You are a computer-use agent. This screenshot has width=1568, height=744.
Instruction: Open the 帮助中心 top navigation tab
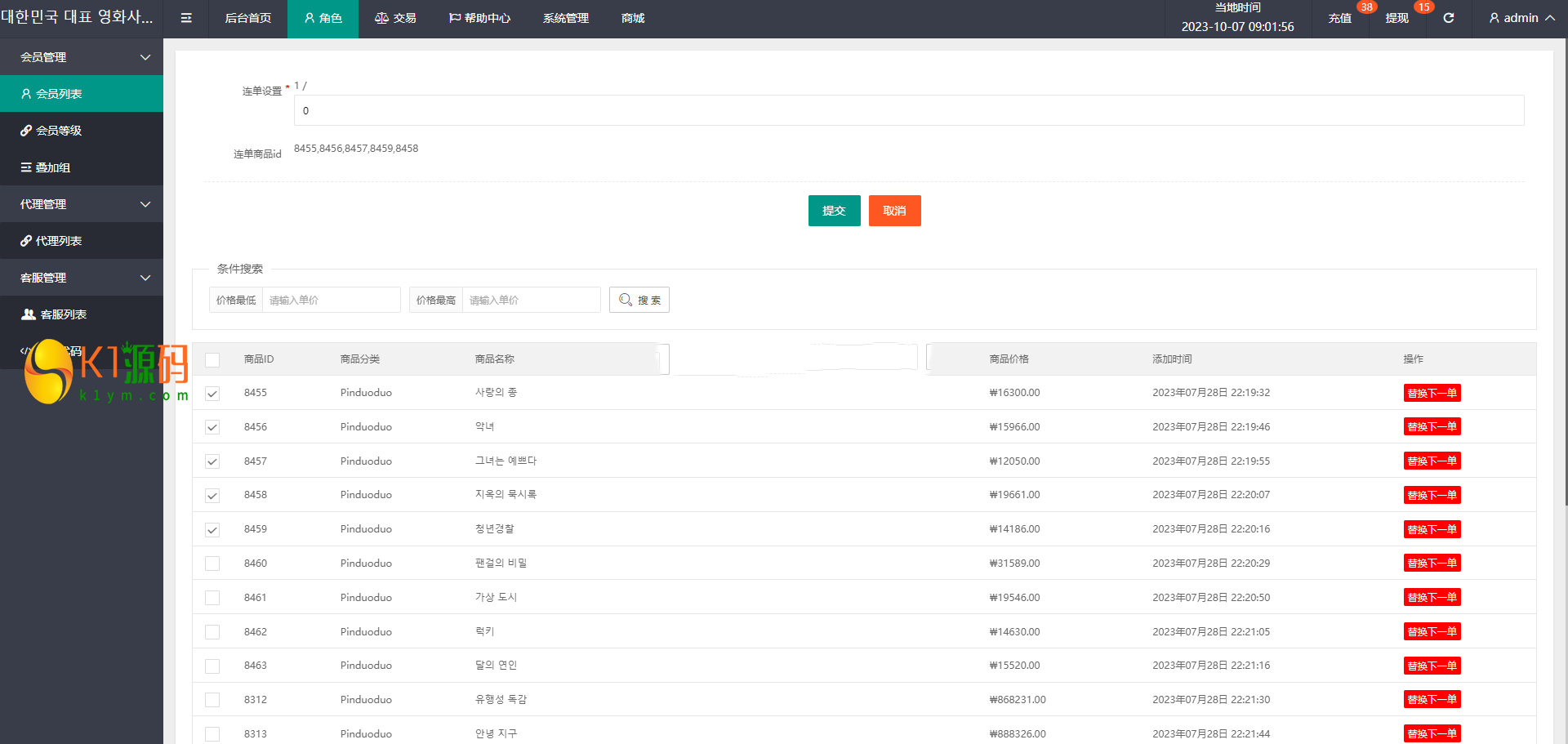[x=479, y=18]
